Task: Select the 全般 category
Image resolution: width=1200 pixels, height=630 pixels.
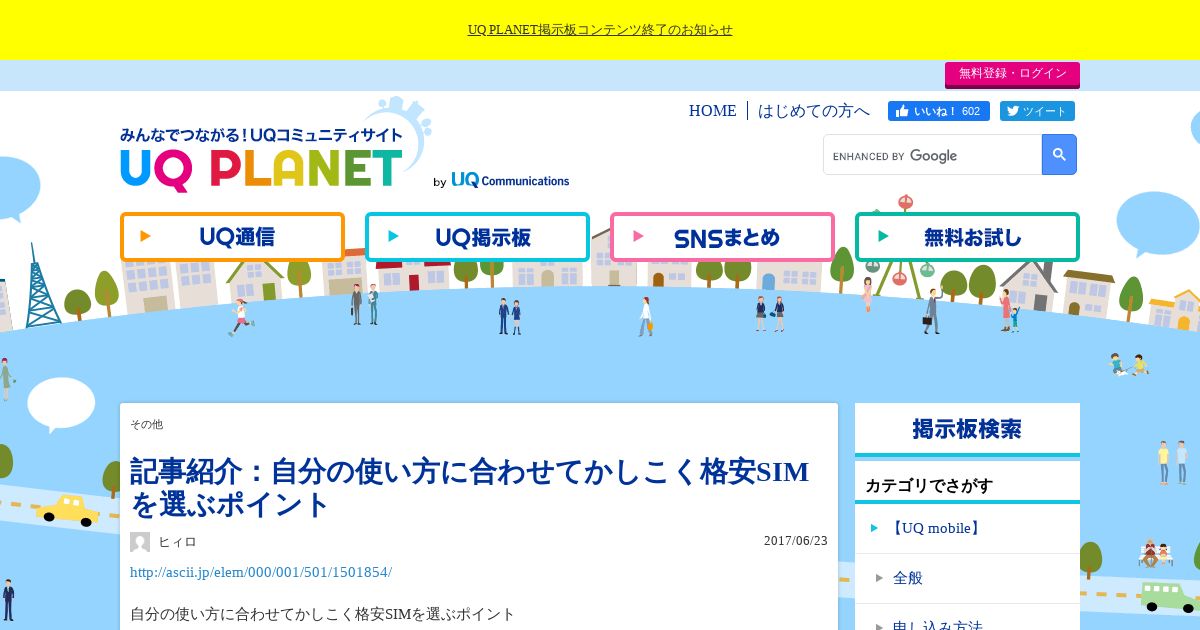Action: [x=908, y=578]
